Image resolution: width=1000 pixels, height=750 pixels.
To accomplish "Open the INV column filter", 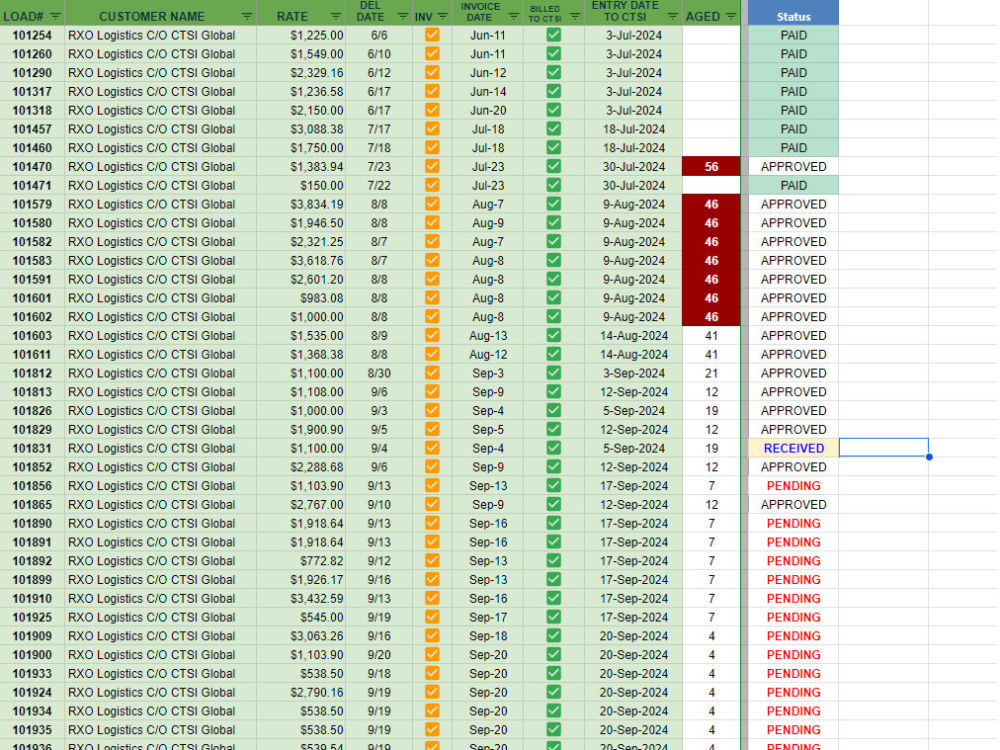I will (x=443, y=17).
